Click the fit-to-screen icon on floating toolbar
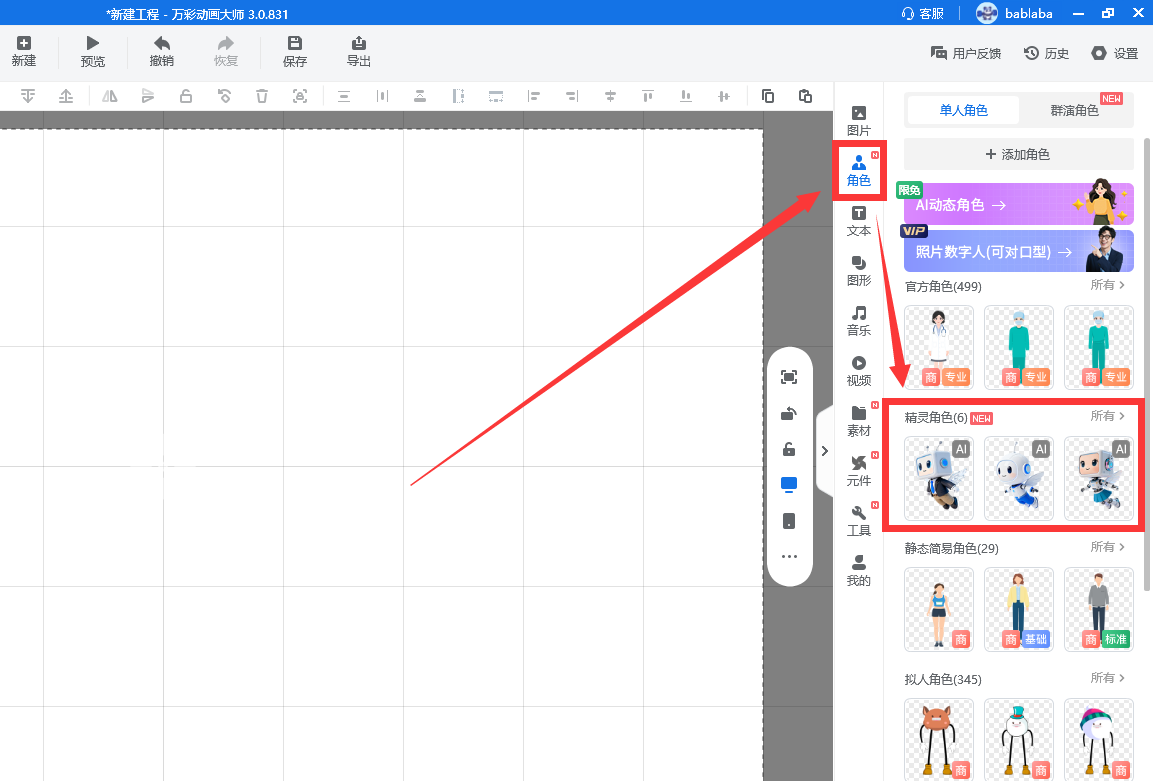 [x=789, y=377]
